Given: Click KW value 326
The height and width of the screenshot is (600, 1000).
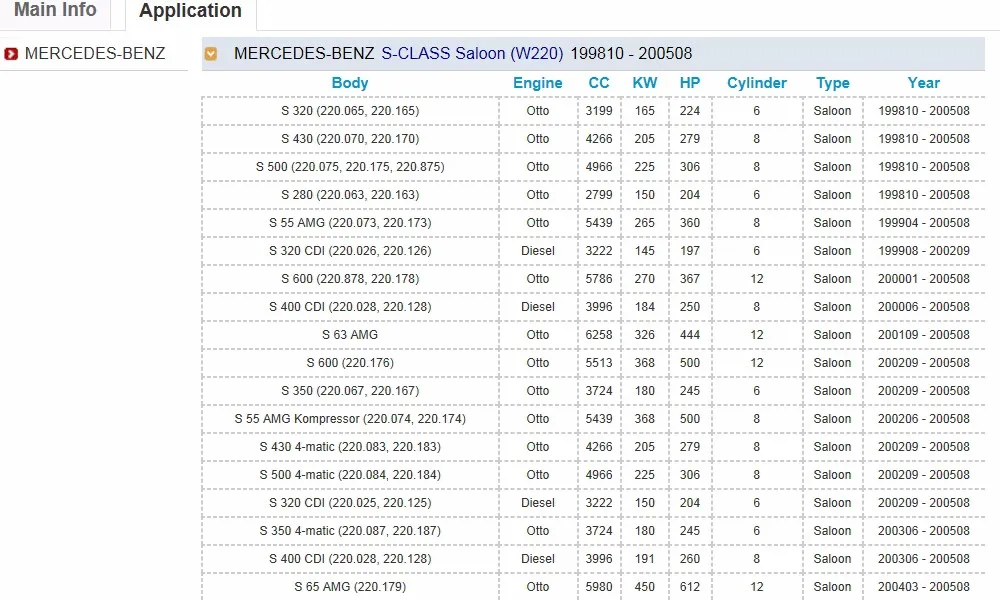Looking at the screenshot, I should [645, 335].
